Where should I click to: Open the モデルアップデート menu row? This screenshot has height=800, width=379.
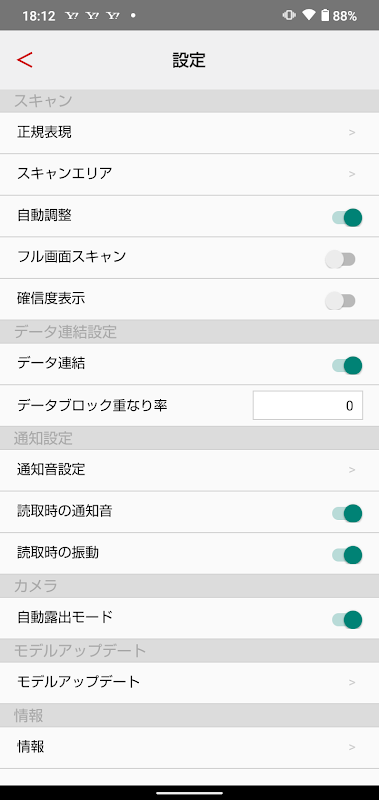coord(189,682)
